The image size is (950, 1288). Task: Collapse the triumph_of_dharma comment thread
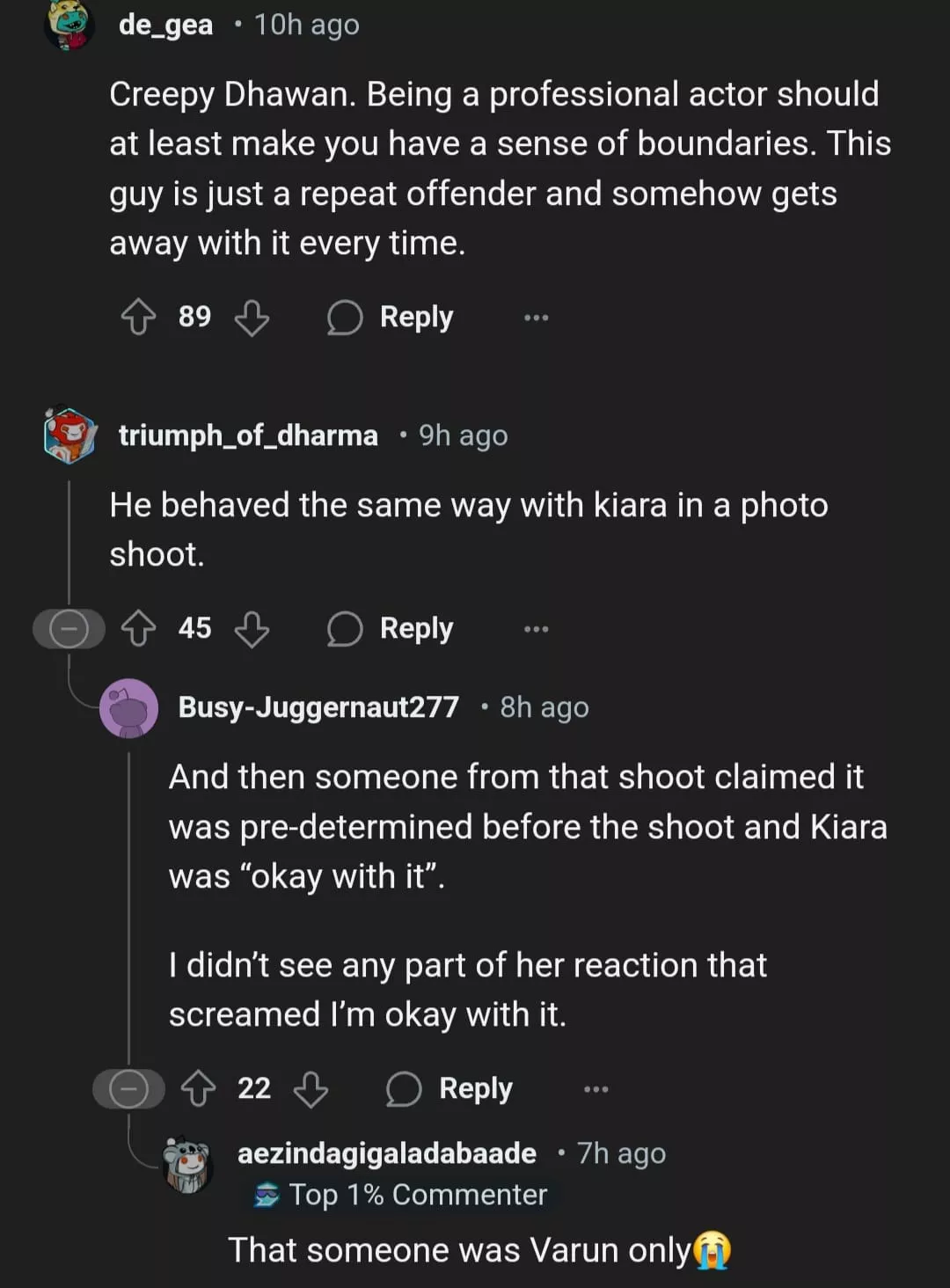pyautogui.click(x=69, y=629)
